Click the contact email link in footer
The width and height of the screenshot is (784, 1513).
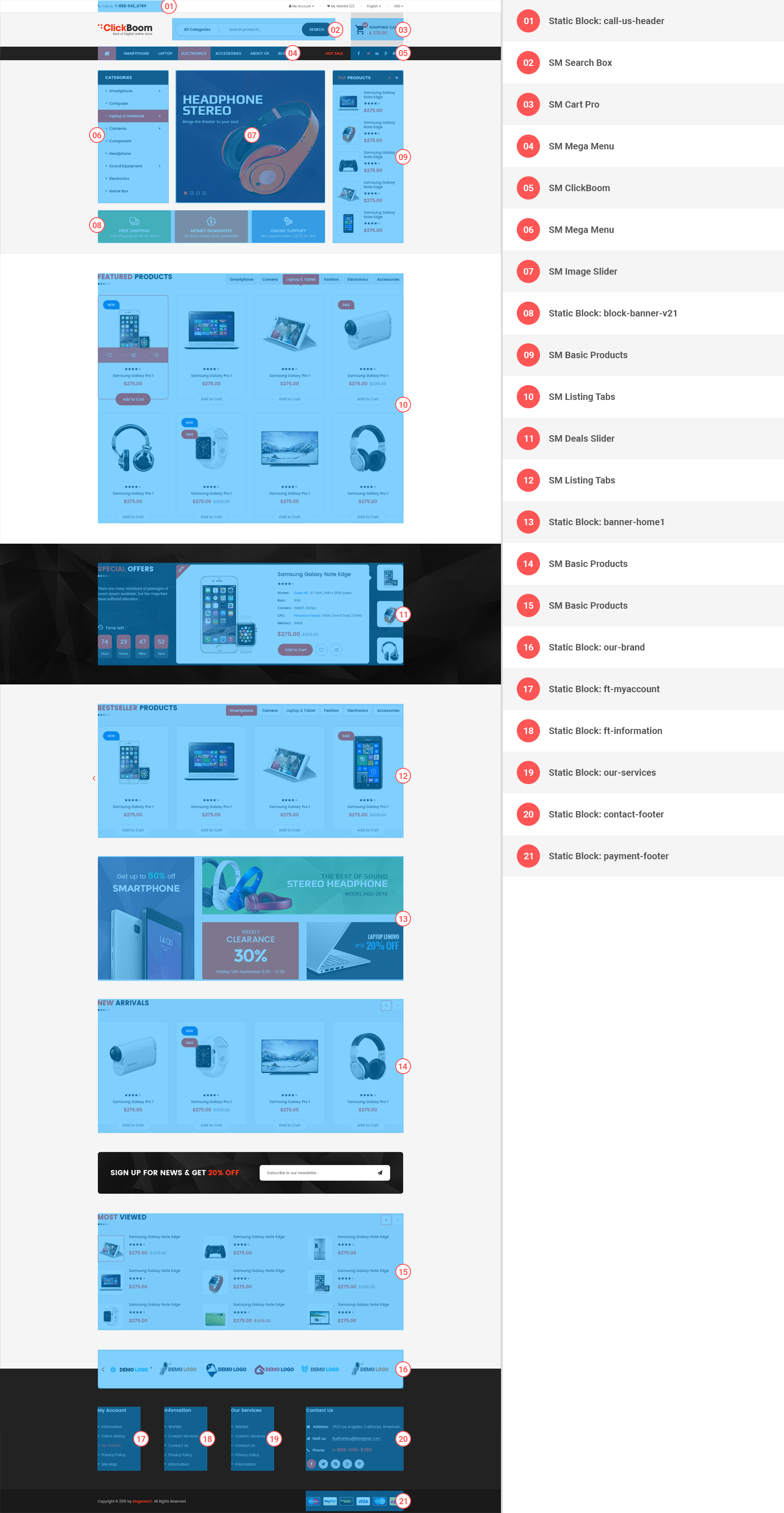click(x=356, y=1438)
